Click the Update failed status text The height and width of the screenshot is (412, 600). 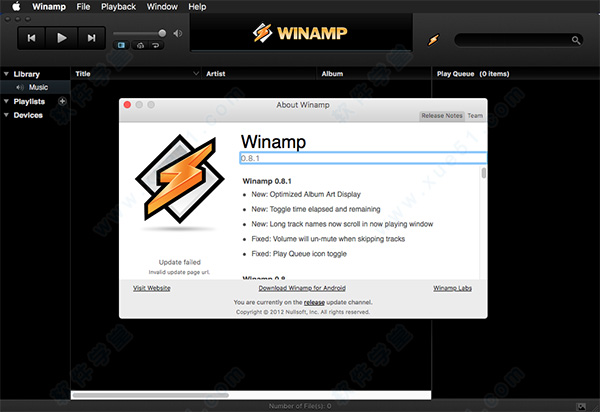tap(179, 262)
